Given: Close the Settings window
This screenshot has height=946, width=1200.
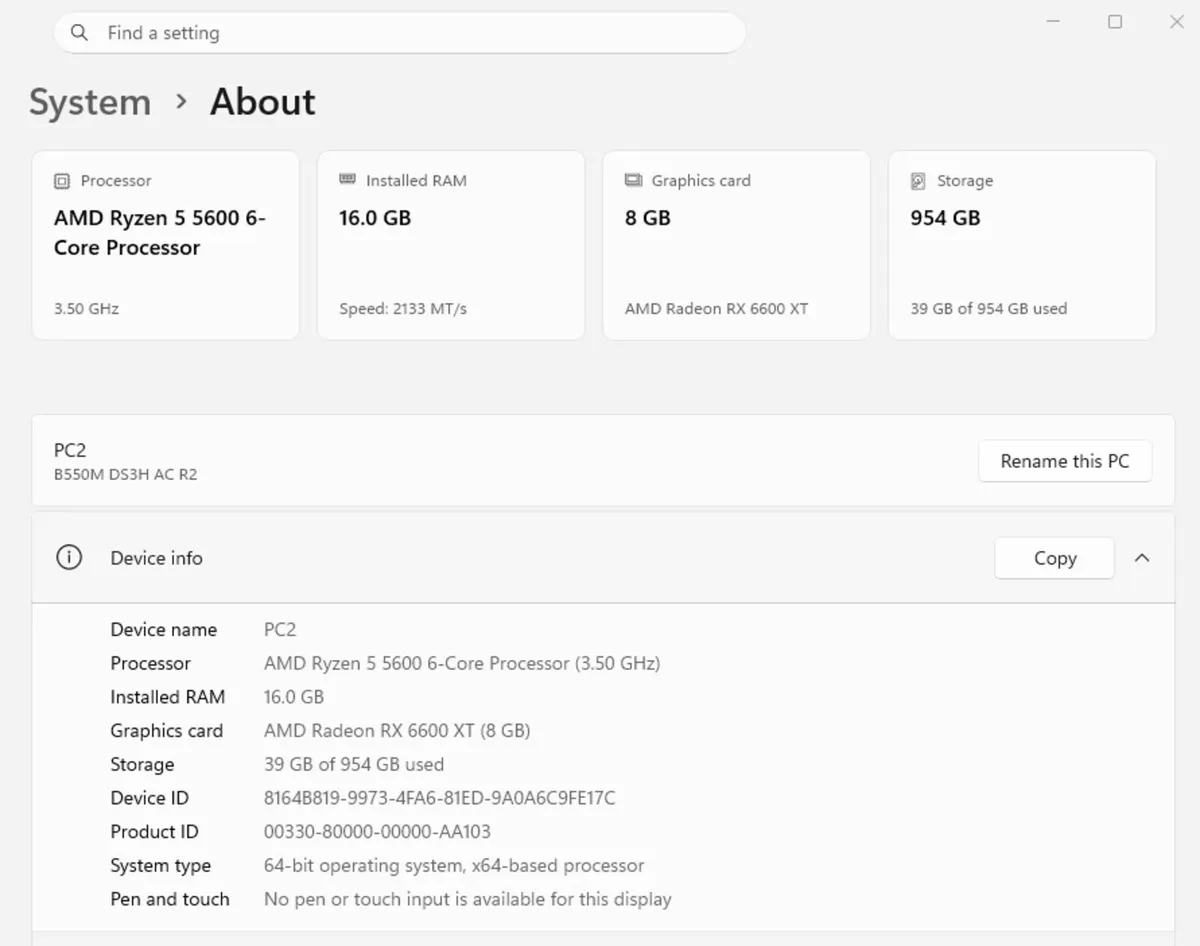Looking at the screenshot, I should coord(1177,22).
